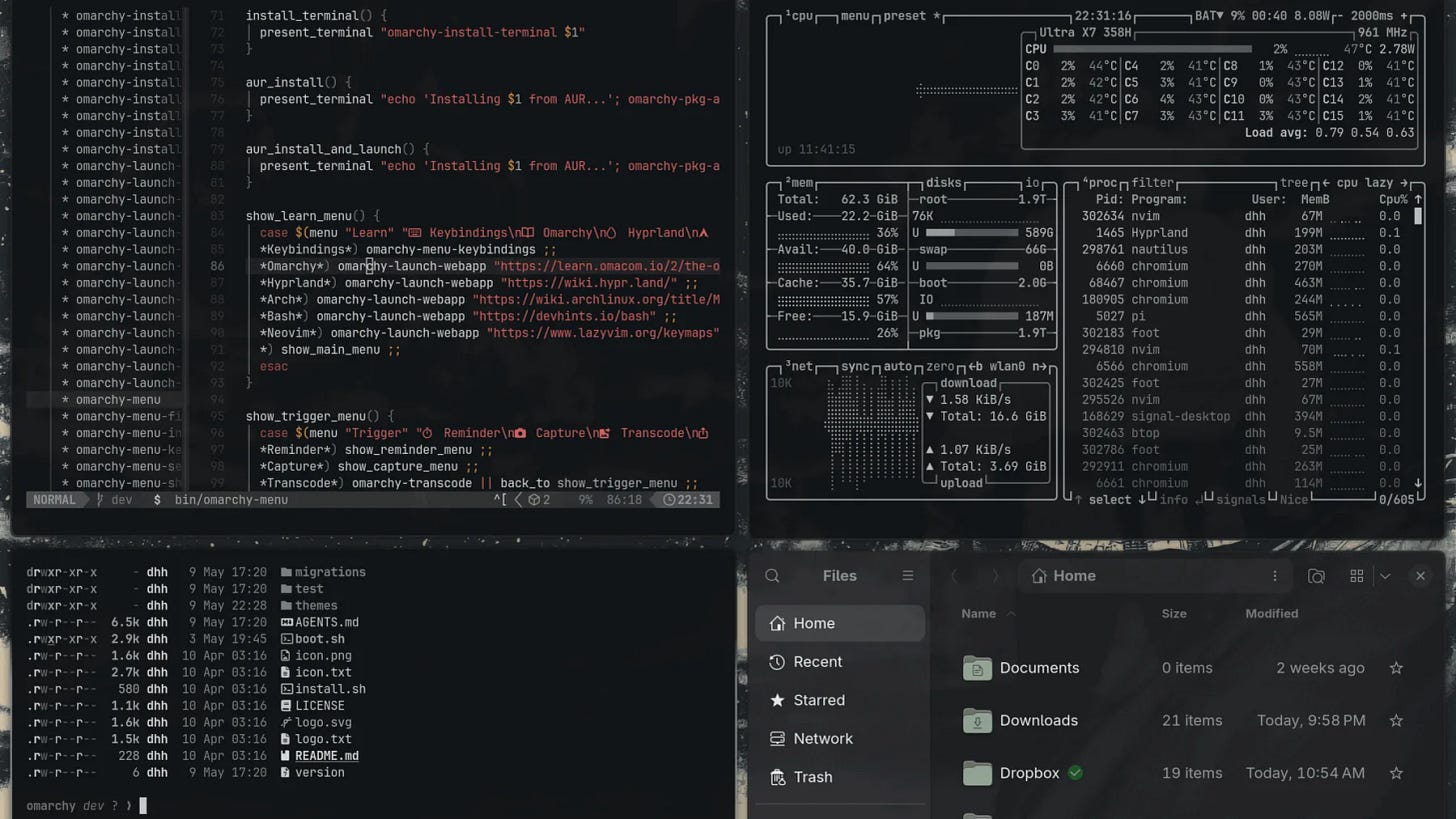This screenshot has width=1456, height=819.
Task: Click the btop process list scrollbar
Action: click(1417, 340)
